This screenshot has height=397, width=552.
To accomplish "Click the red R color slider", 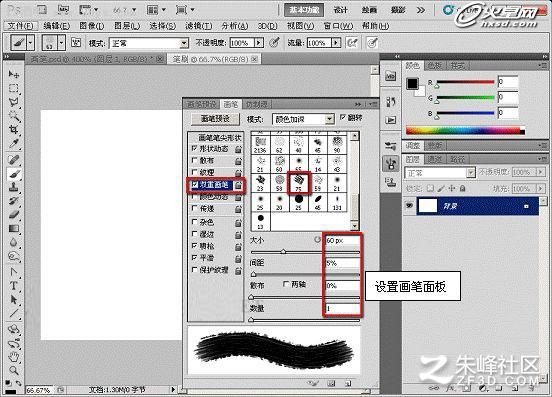I will coord(465,83).
